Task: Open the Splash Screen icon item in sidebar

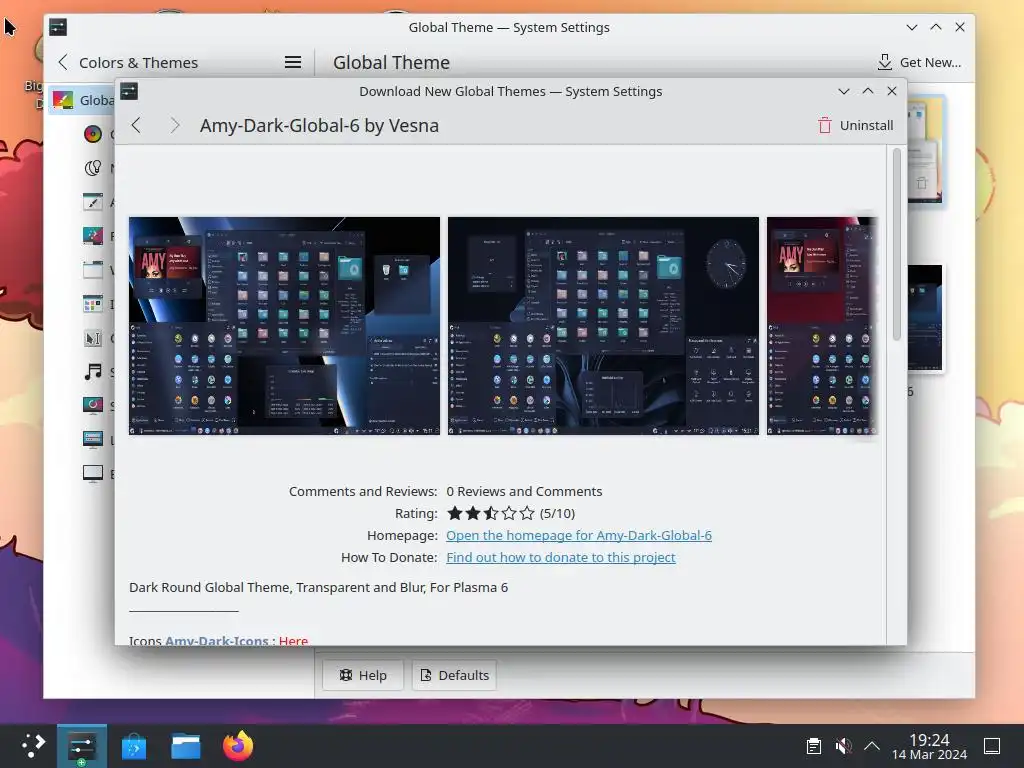Action: [x=93, y=406]
